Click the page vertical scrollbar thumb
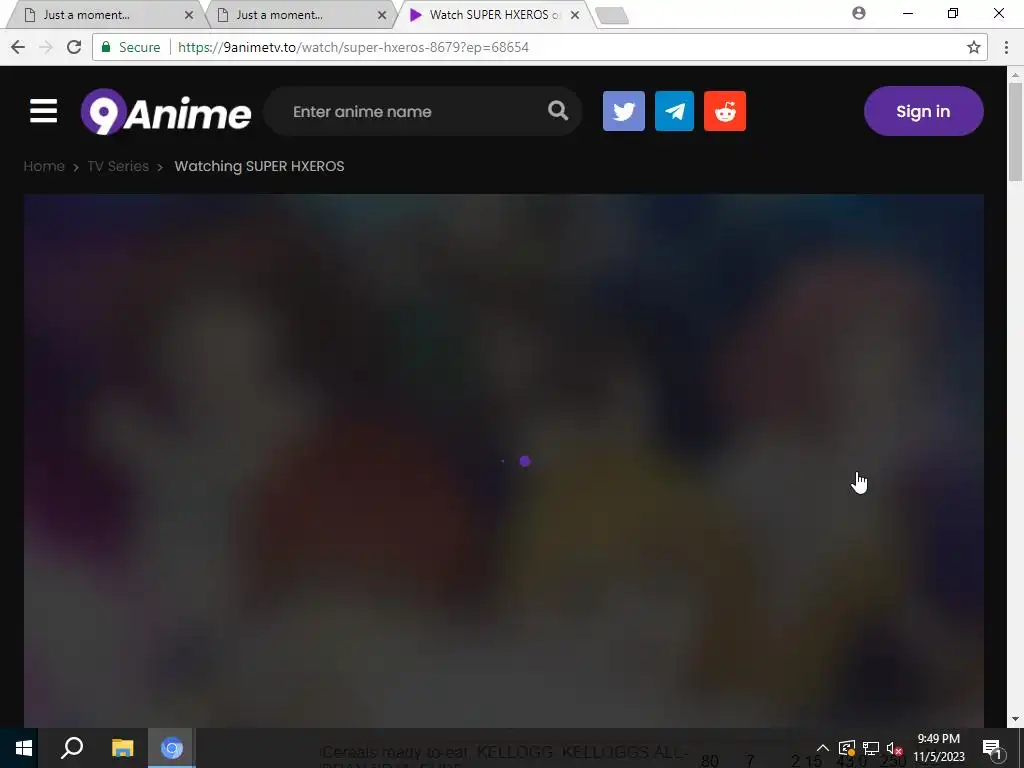Viewport: 1024px width, 768px height. click(x=1015, y=132)
